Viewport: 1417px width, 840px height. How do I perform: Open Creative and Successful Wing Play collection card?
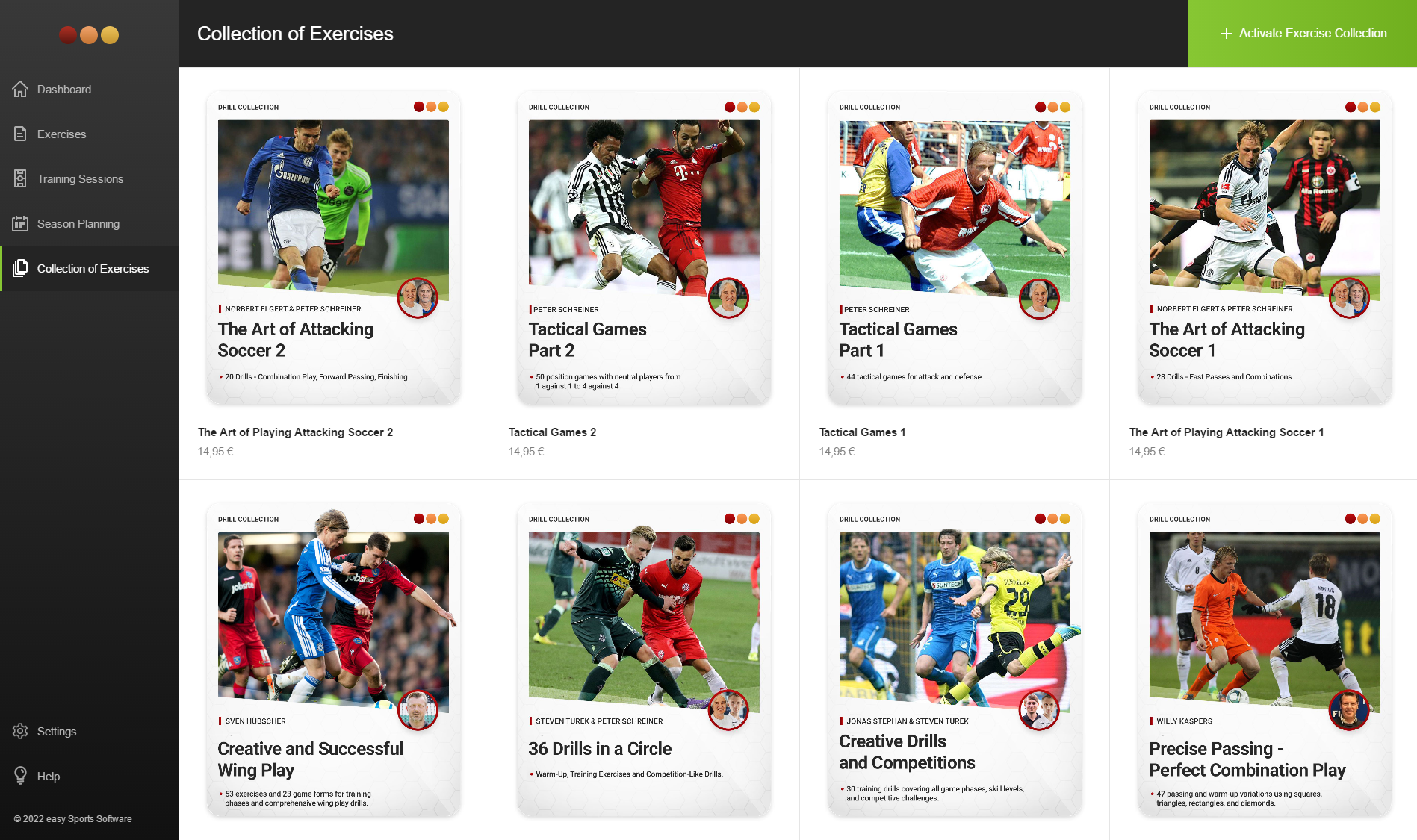(x=333, y=660)
